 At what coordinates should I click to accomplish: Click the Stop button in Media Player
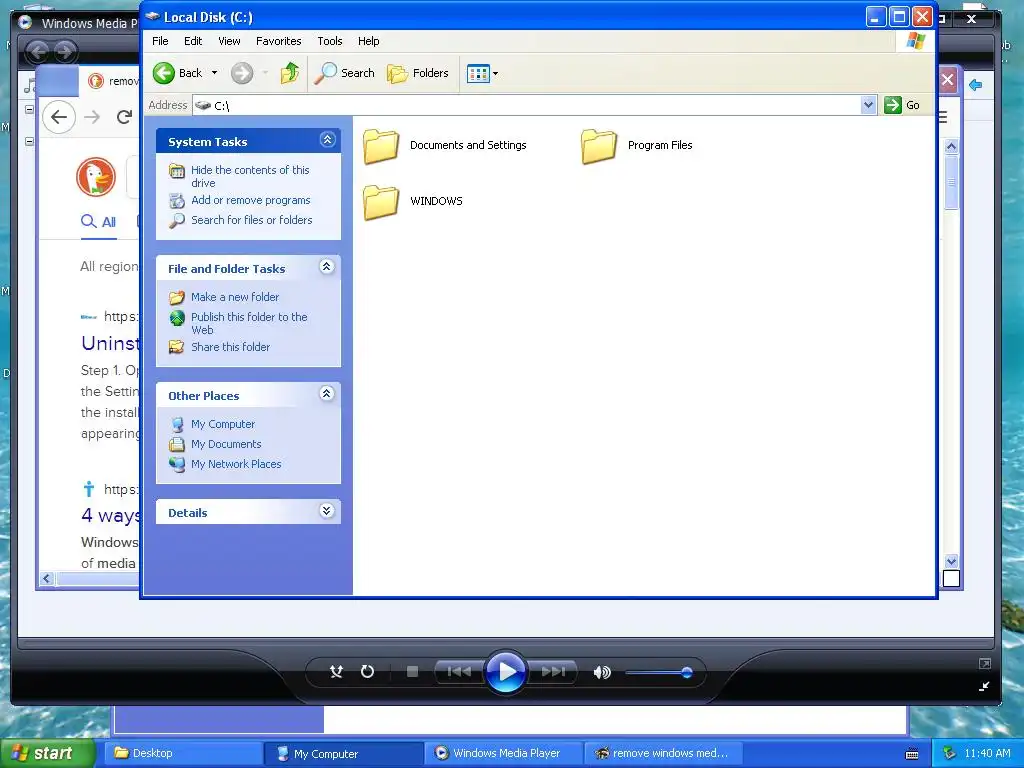coord(412,671)
